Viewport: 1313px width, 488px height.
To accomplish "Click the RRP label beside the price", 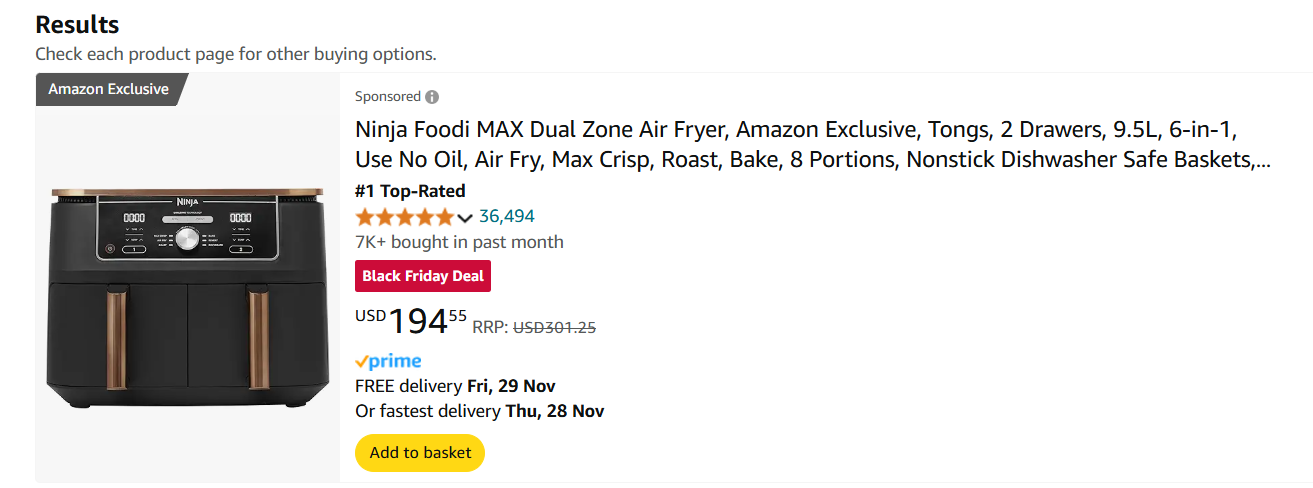I will click(490, 327).
